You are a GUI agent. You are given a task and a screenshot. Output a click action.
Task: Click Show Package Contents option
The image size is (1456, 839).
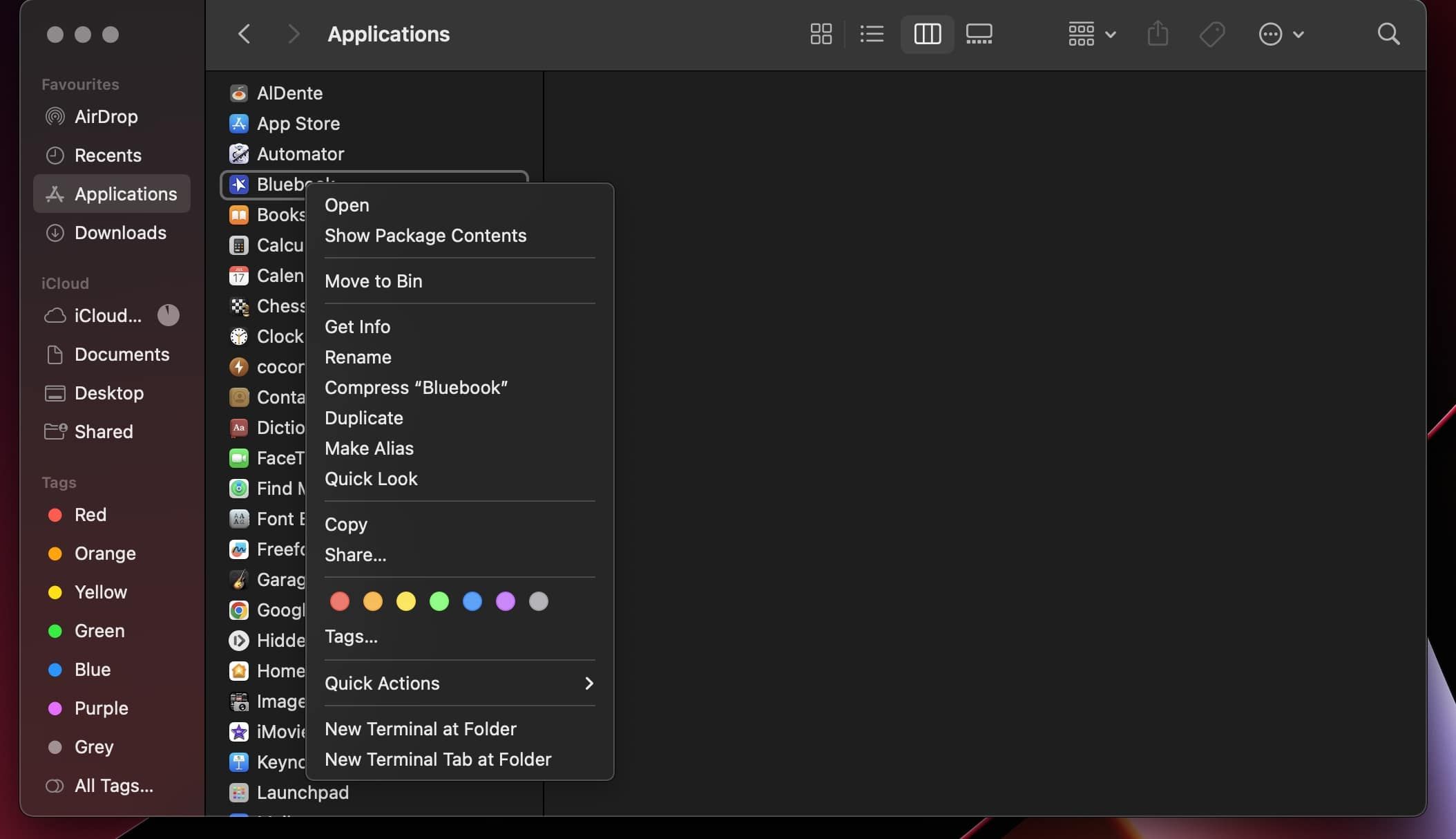point(425,236)
